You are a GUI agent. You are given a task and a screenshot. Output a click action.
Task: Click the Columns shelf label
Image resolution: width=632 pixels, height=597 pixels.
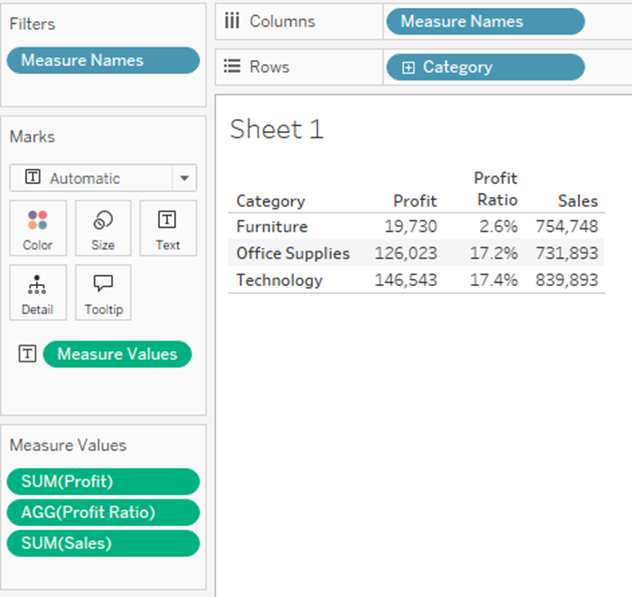[282, 21]
